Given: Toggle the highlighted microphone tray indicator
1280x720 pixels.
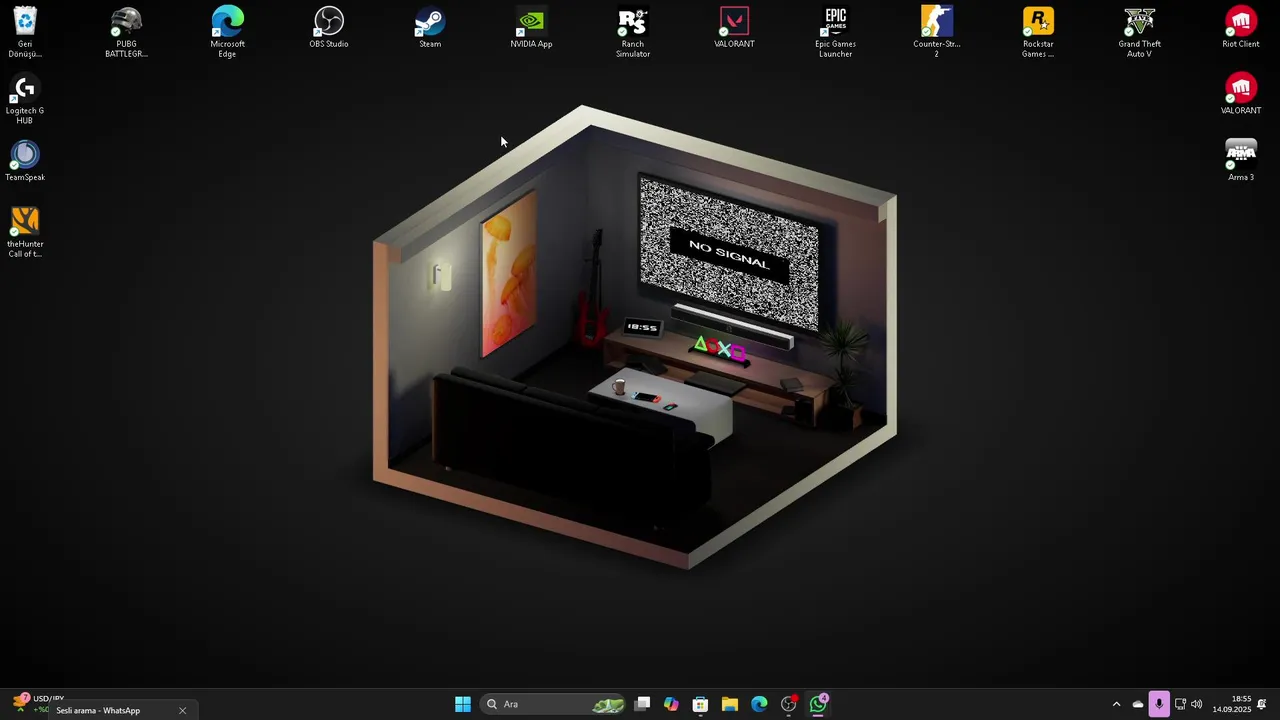Looking at the screenshot, I should [x=1158, y=704].
